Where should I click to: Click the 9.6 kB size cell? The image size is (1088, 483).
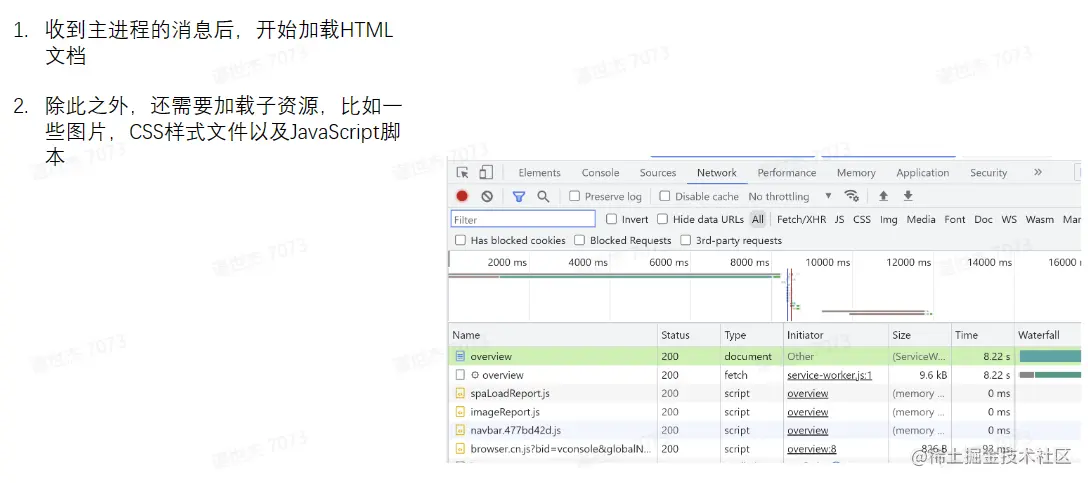coord(920,375)
